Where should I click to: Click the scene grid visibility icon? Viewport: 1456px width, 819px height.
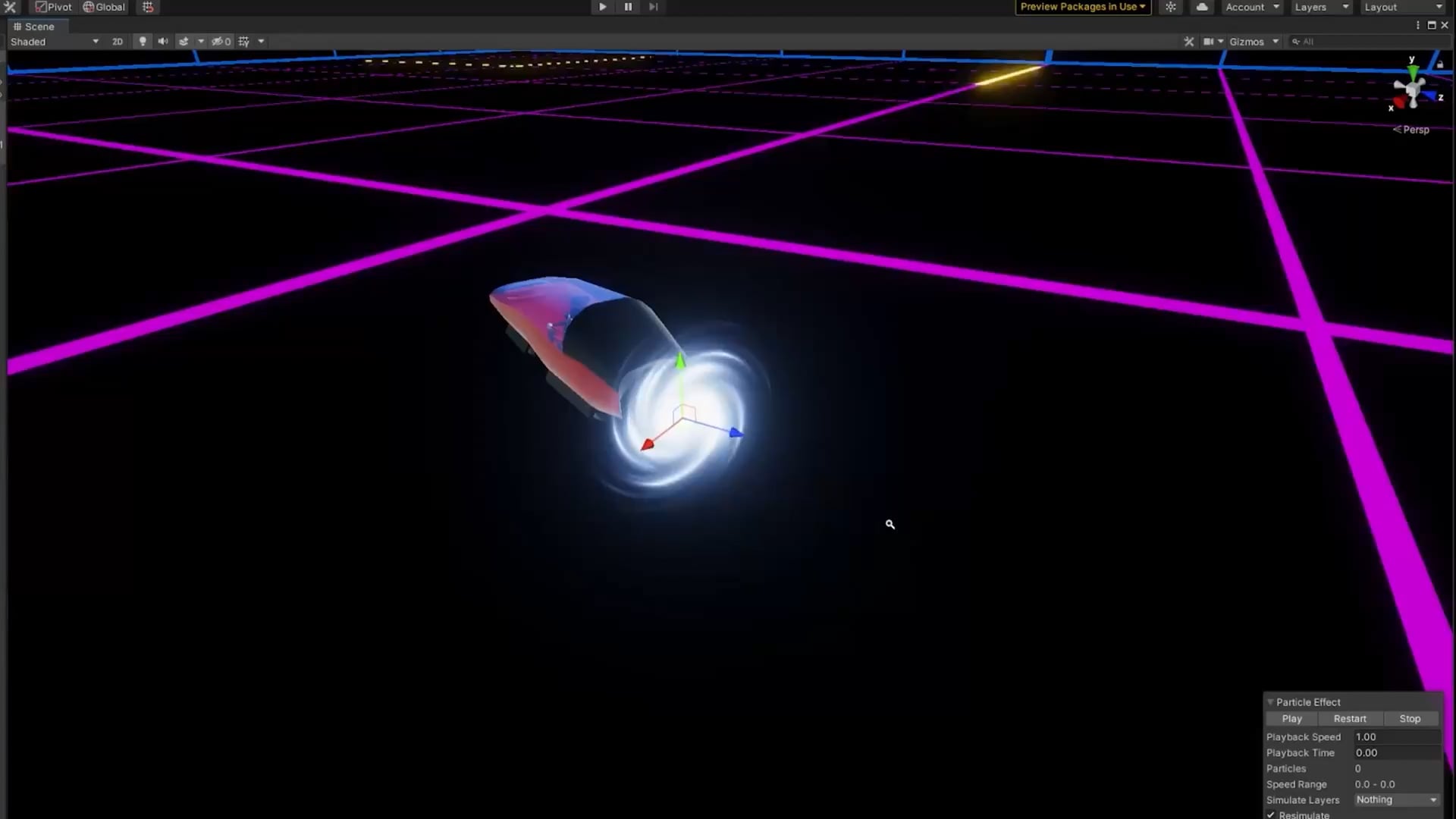tap(243, 42)
